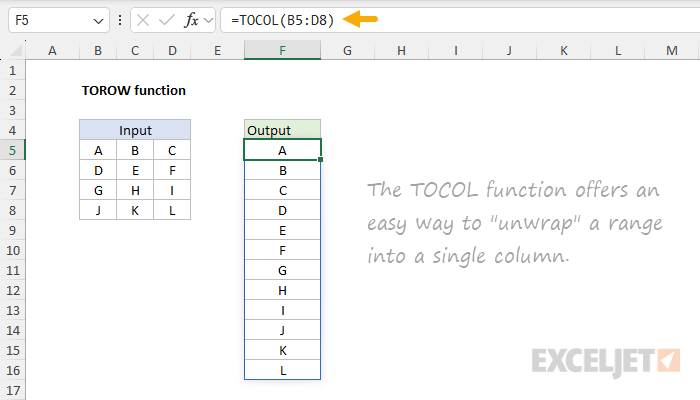Click Output cell F5 containing A

click(282, 150)
